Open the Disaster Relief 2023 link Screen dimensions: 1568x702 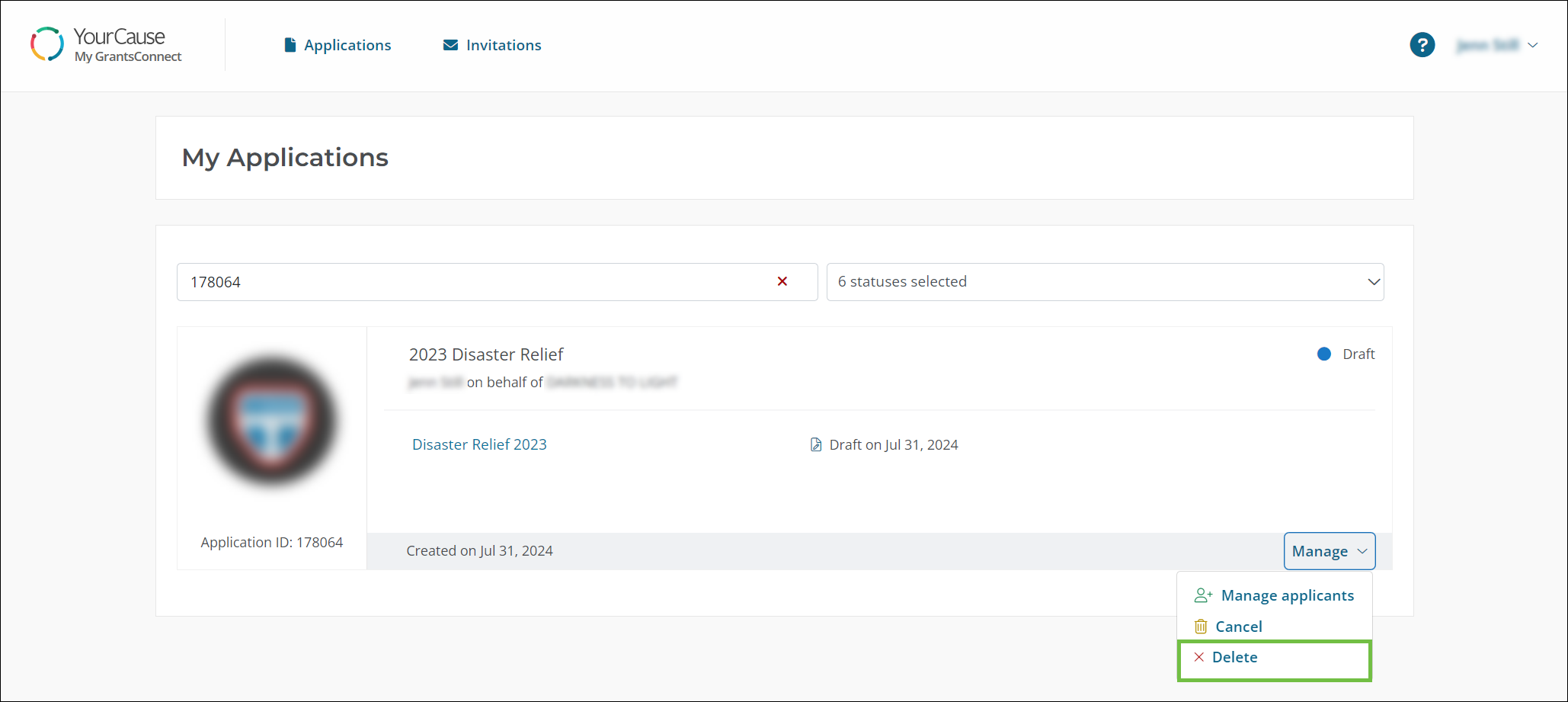click(479, 444)
